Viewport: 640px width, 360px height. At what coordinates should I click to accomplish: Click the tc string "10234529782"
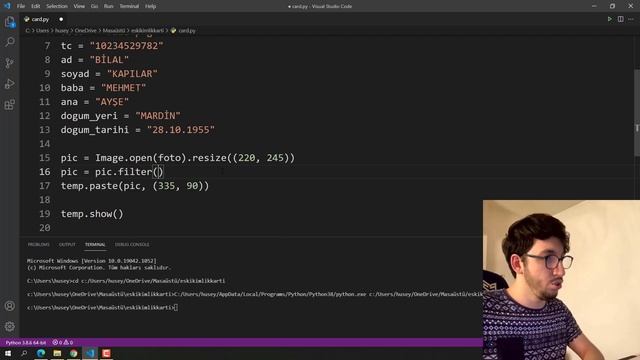pos(127,46)
